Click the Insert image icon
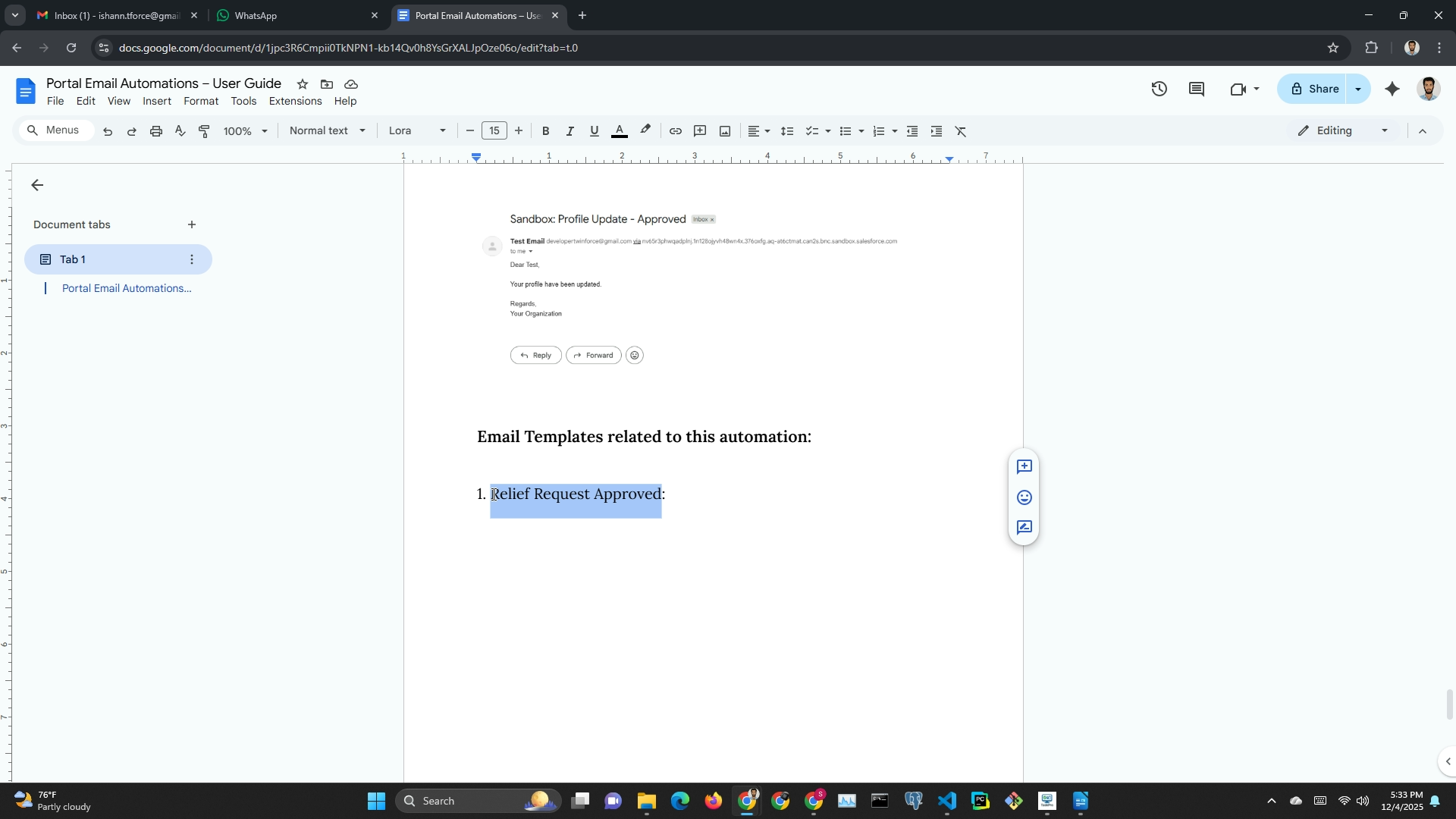Image resolution: width=1456 pixels, height=819 pixels. (x=725, y=131)
